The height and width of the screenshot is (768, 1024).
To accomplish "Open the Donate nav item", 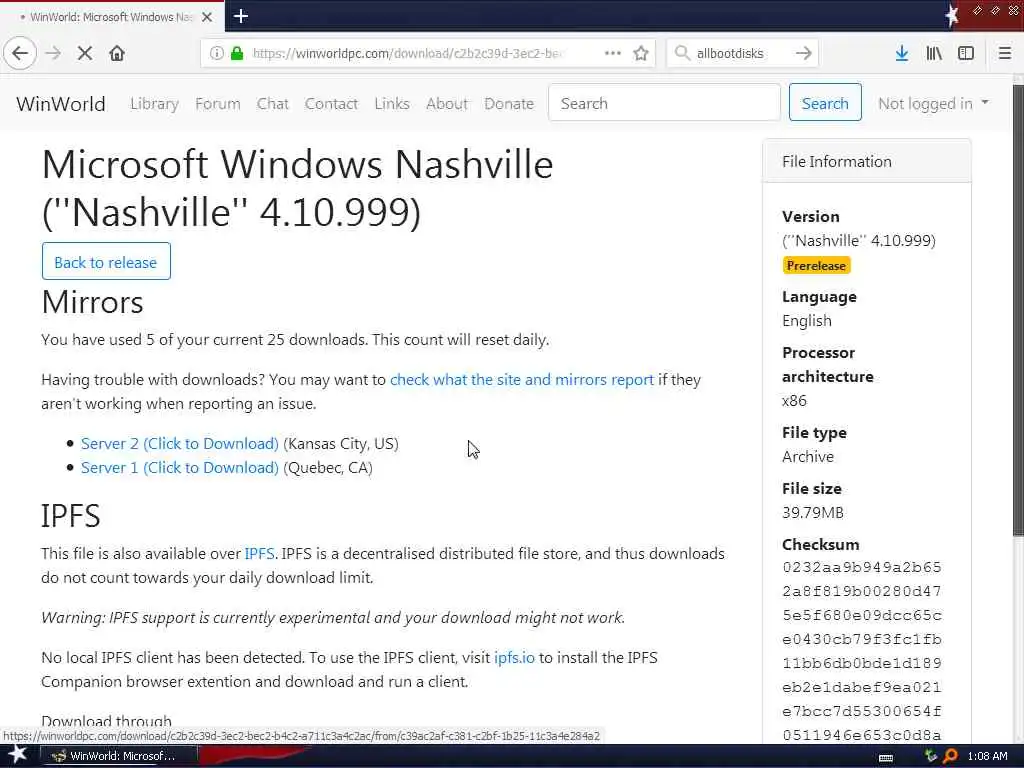I will coord(509,104).
